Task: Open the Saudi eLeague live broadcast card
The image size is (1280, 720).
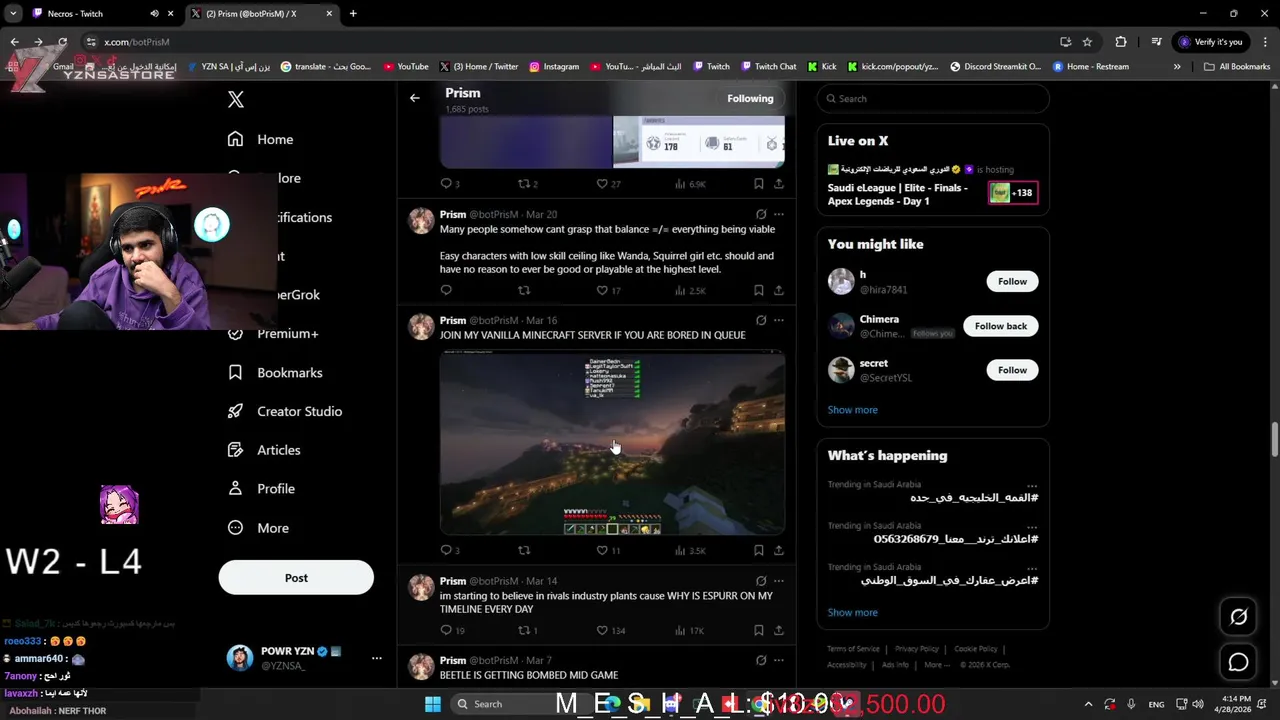Action: tap(933, 185)
